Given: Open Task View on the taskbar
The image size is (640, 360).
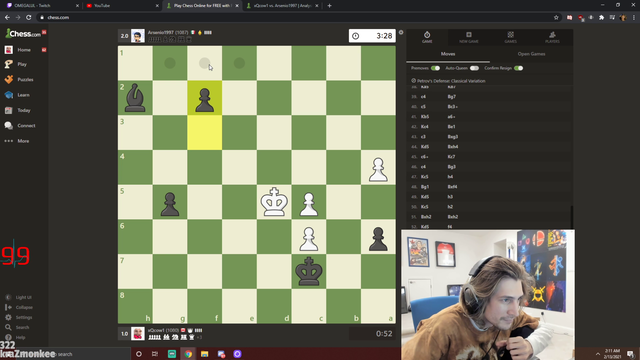Looking at the screenshot, I should click(x=155, y=354).
